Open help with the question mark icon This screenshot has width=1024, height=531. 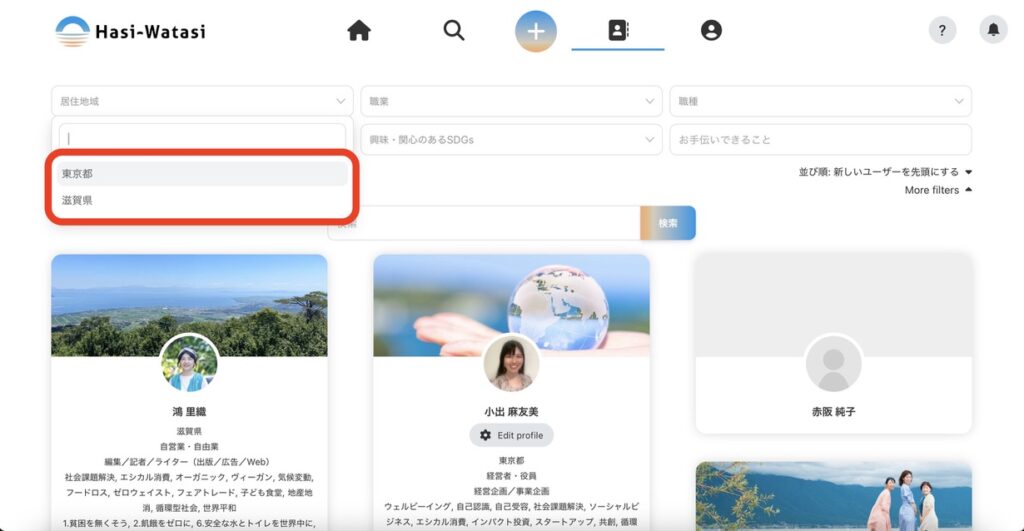tap(942, 30)
